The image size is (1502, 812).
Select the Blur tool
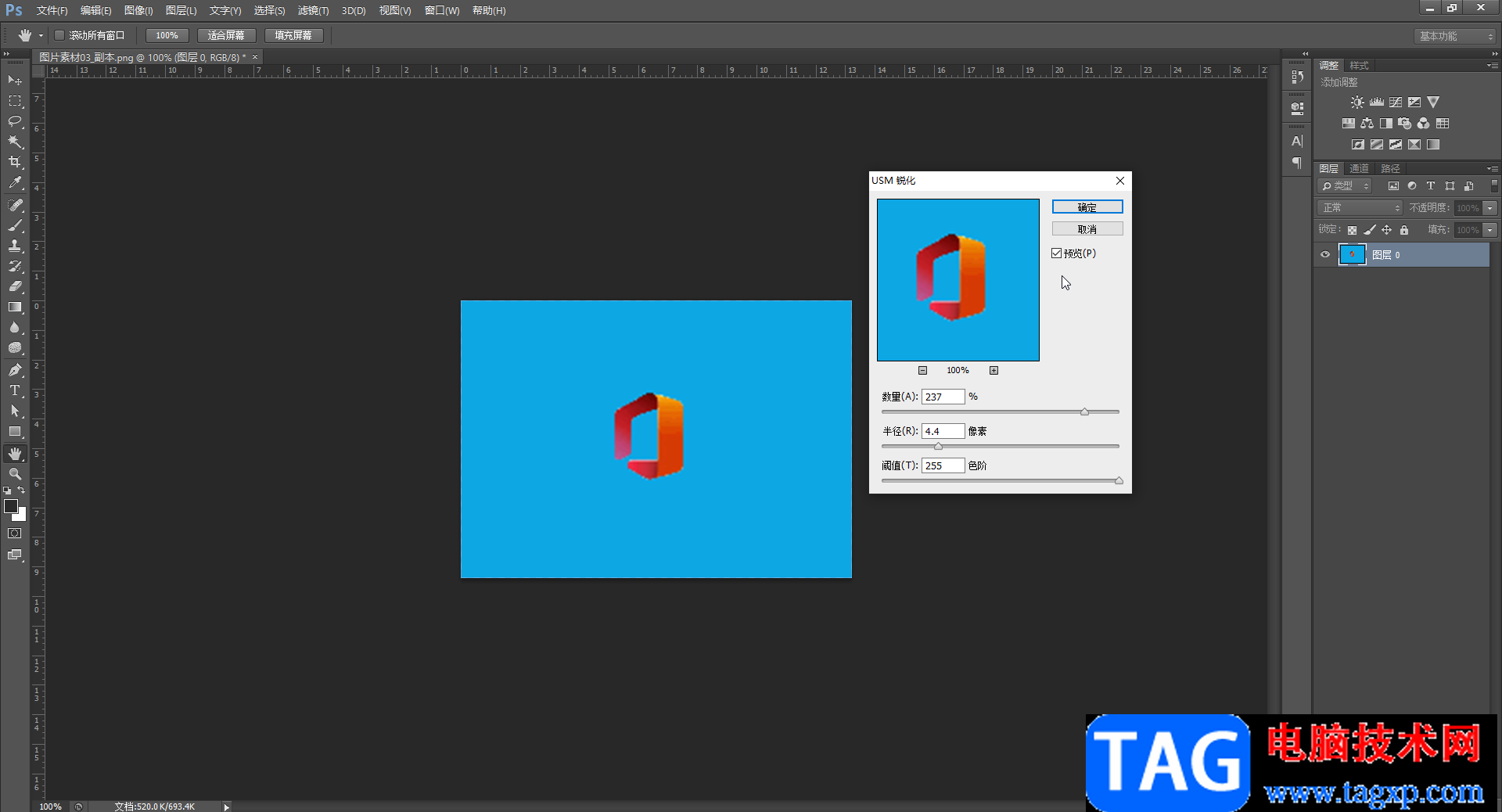point(15,327)
